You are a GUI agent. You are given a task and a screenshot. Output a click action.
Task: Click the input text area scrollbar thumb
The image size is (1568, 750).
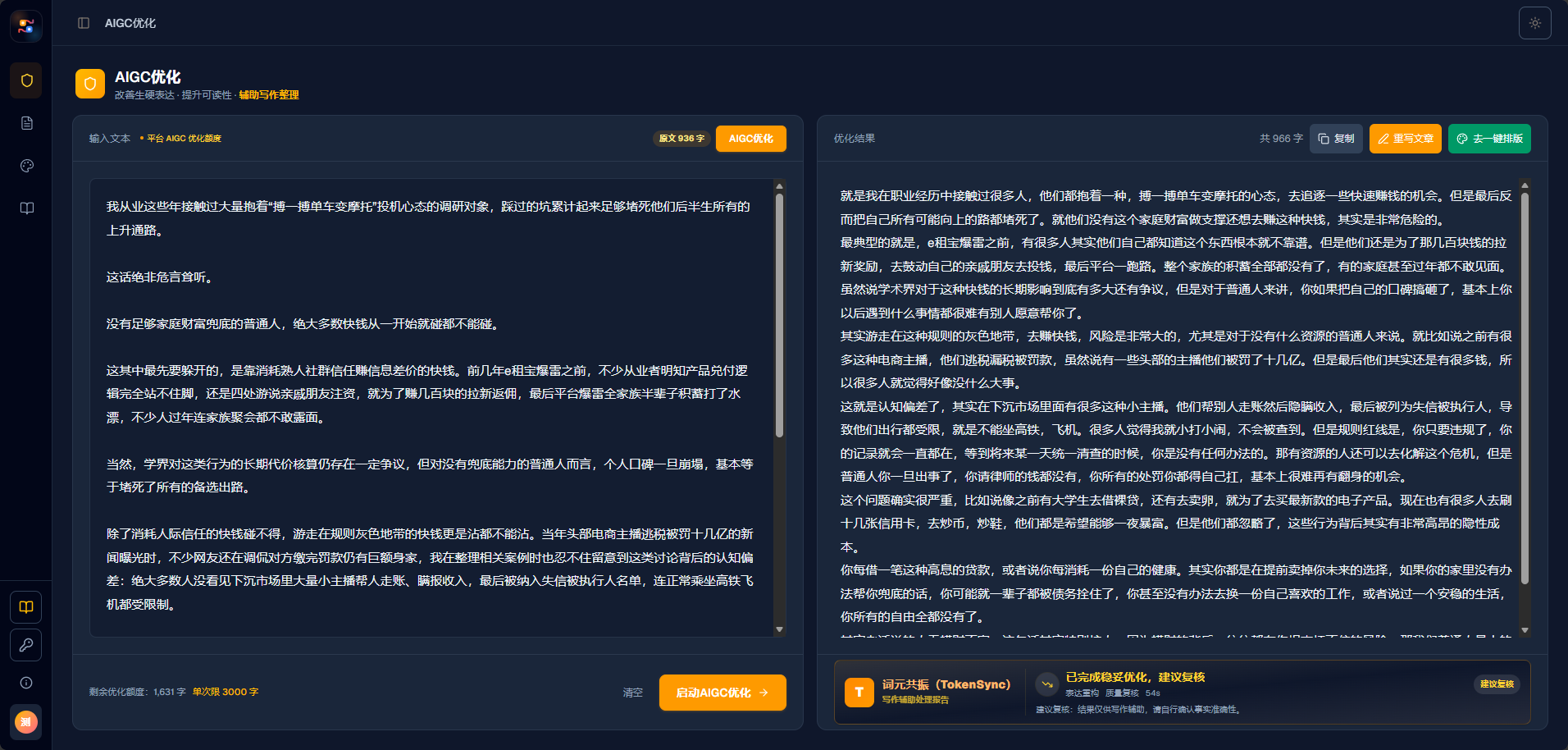(x=779, y=315)
